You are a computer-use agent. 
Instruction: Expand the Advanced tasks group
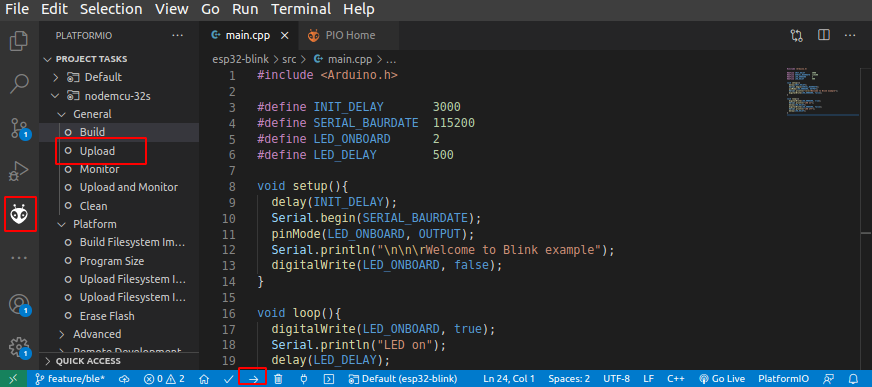91,334
